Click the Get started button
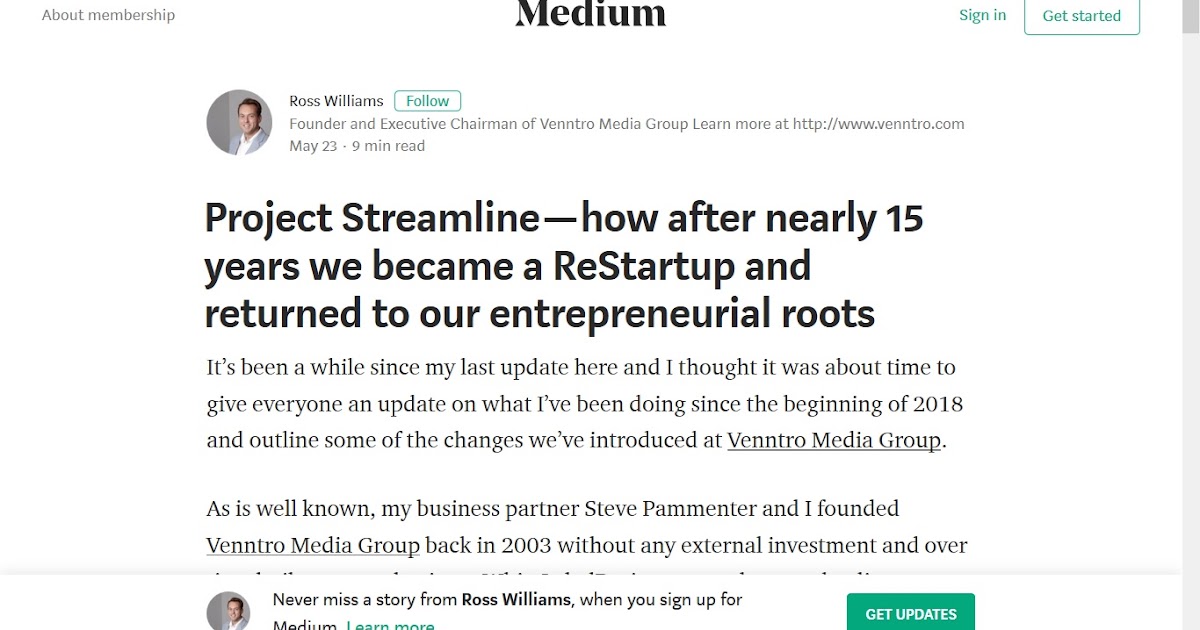Image resolution: width=1200 pixels, height=630 pixels. (1082, 16)
